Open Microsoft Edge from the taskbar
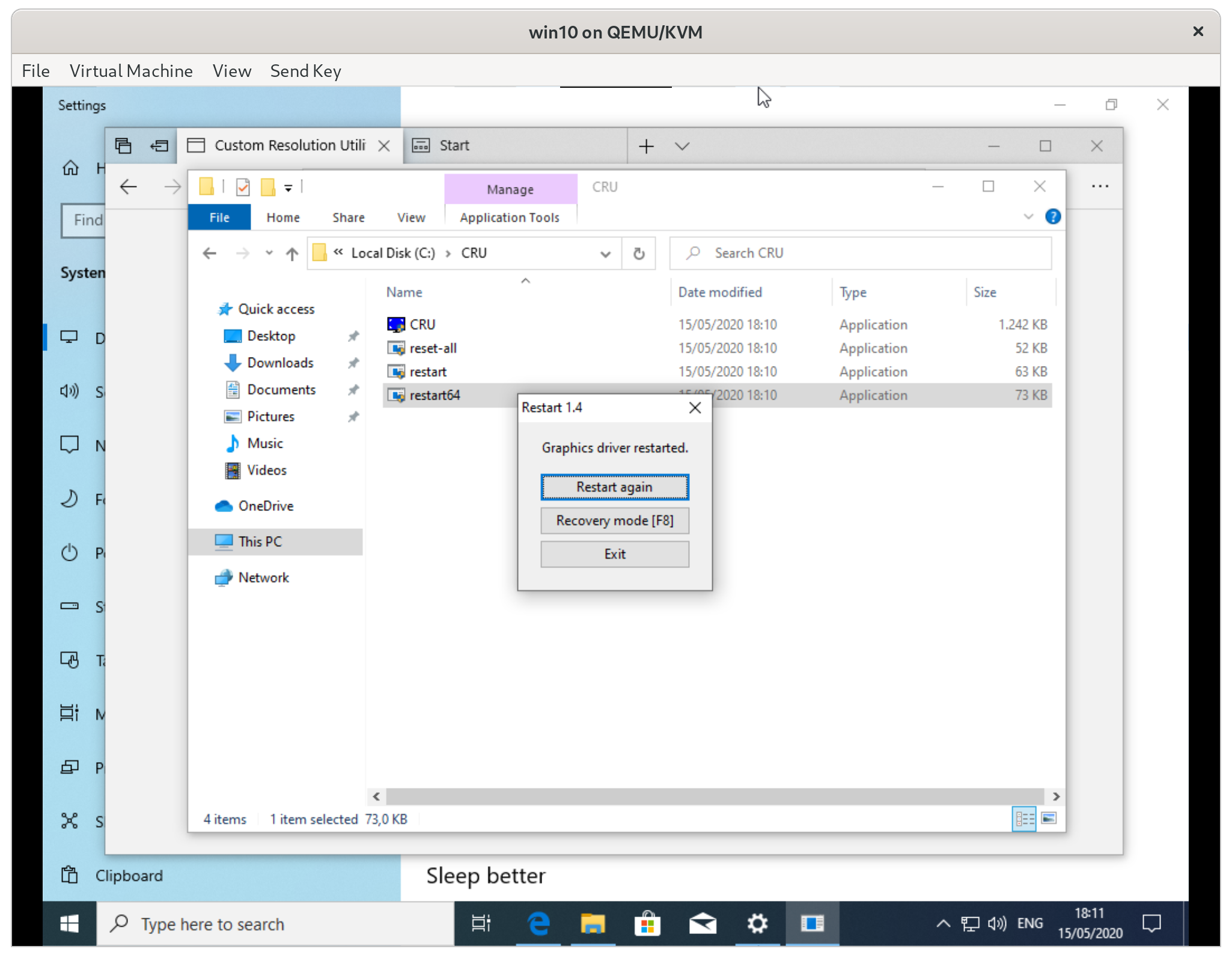1232x958 pixels. pyautogui.click(x=538, y=924)
